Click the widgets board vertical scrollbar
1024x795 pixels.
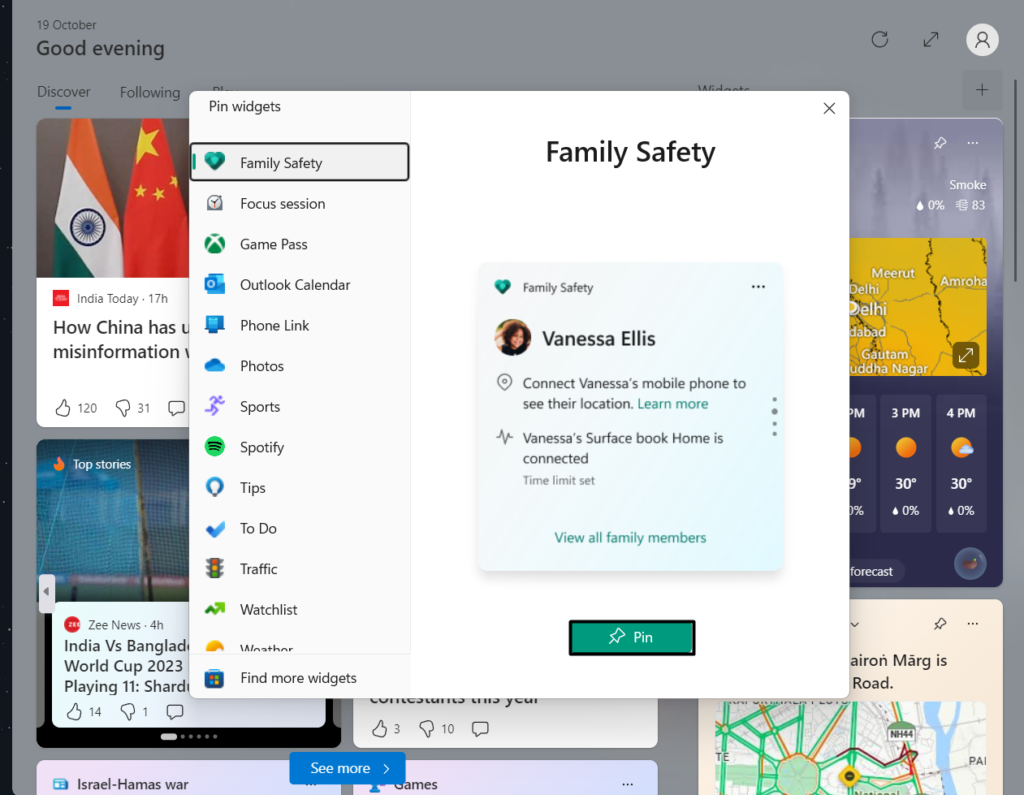[x=1016, y=180]
